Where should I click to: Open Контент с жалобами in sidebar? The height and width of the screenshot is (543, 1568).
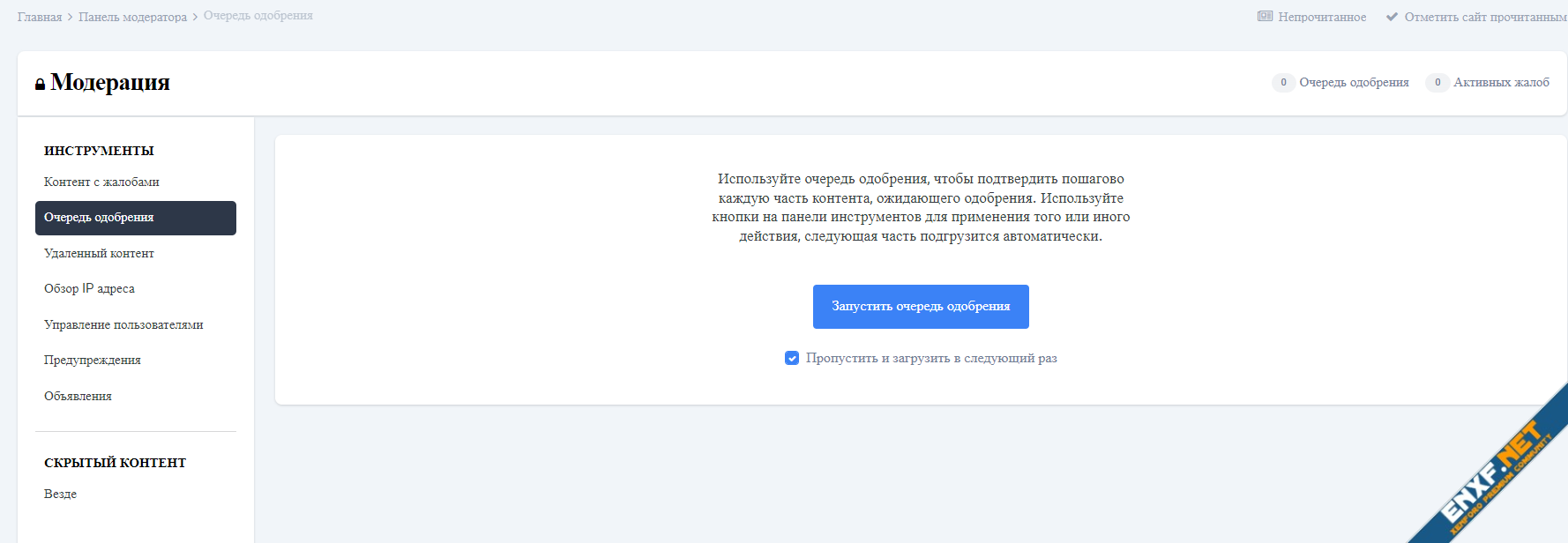pos(101,182)
